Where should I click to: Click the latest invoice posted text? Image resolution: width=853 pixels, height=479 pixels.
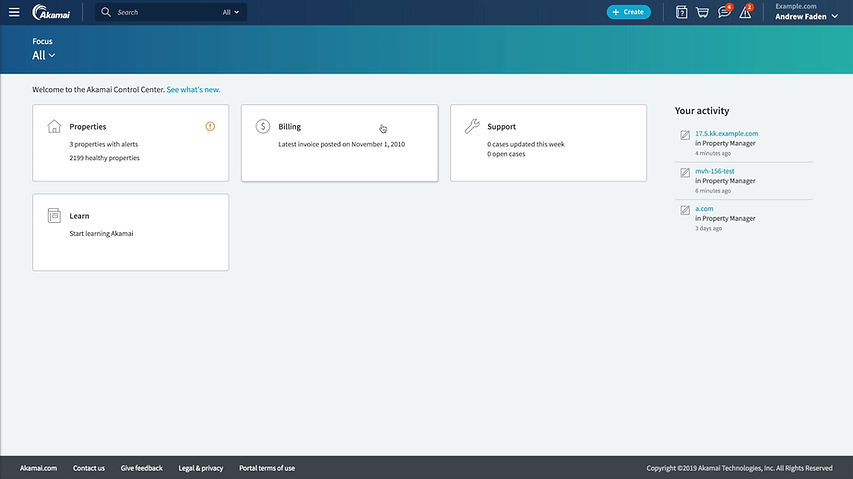tap(342, 144)
